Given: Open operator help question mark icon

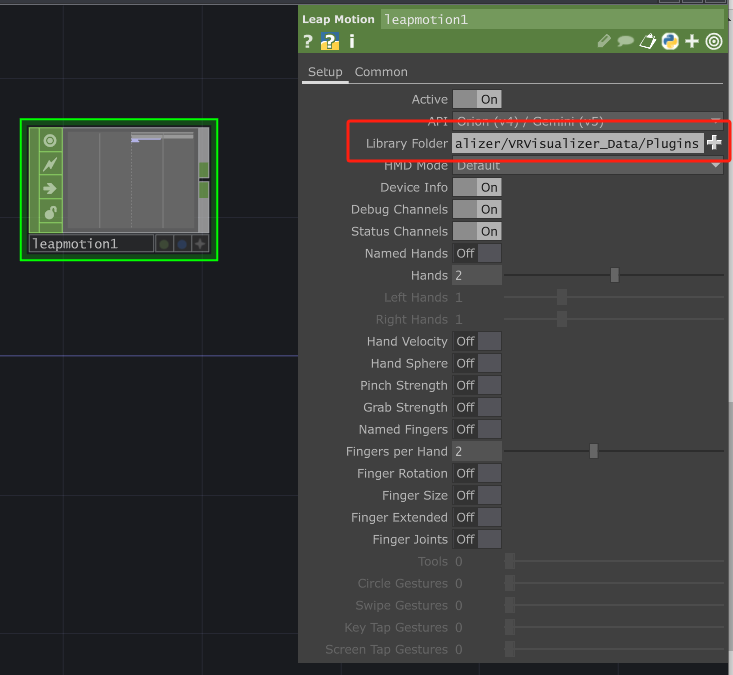Looking at the screenshot, I should tap(308, 42).
